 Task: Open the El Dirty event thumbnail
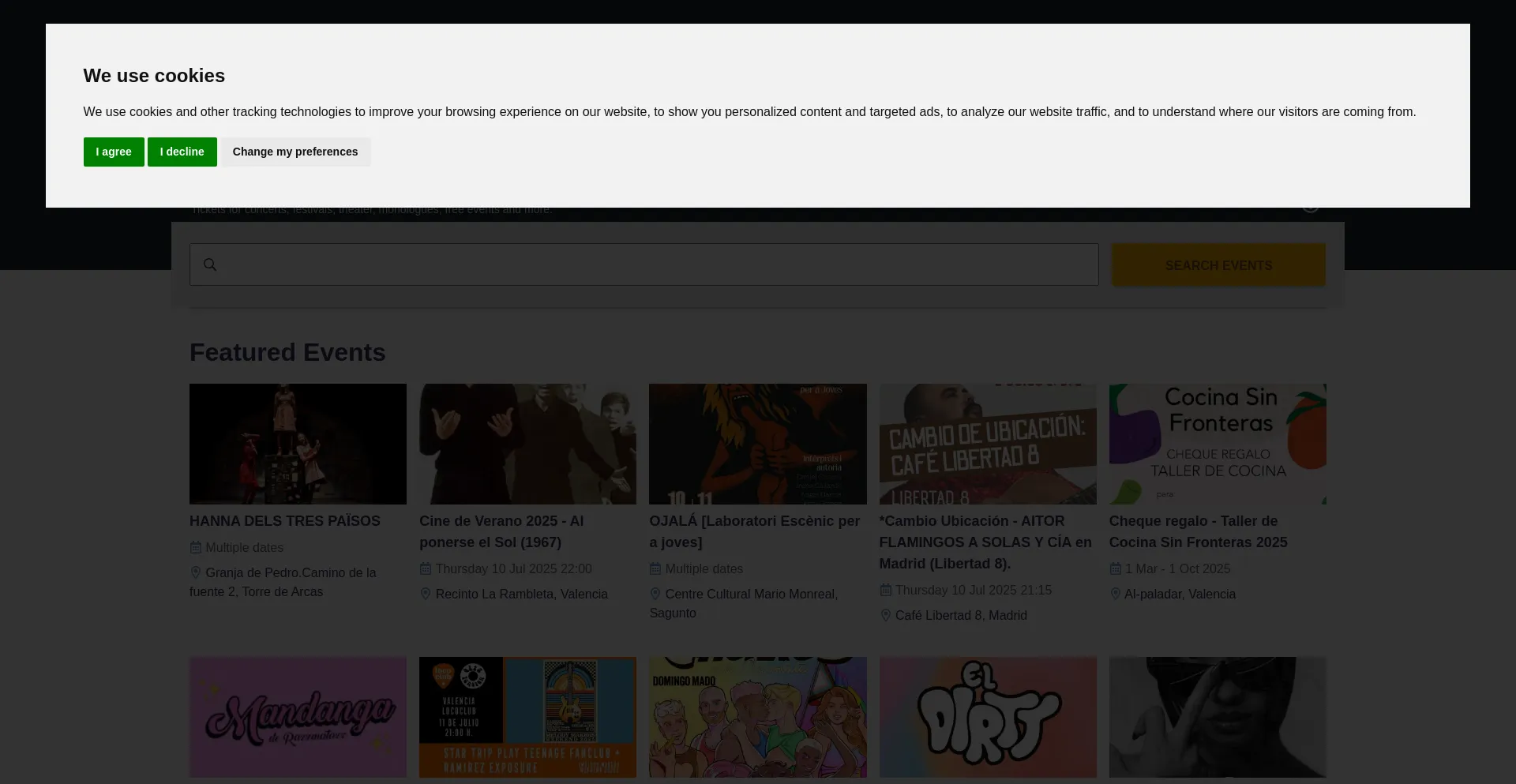click(988, 717)
